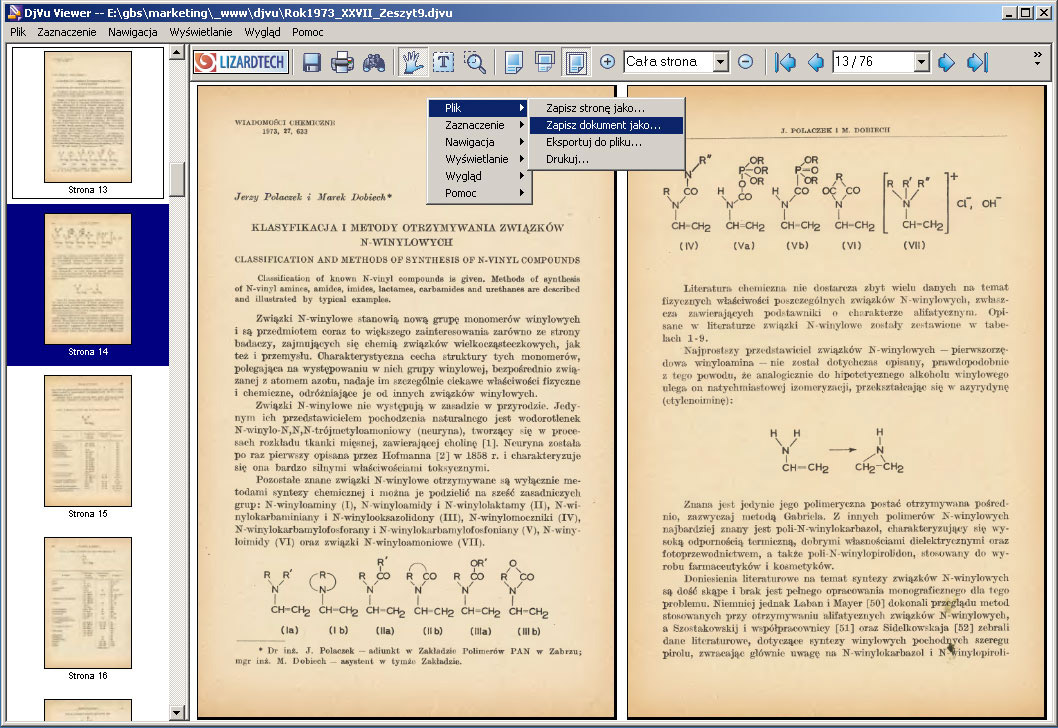Image resolution: width=1058 pixels, height=728 pixels.
Task: Switch to single page layout
Action: 513,63
